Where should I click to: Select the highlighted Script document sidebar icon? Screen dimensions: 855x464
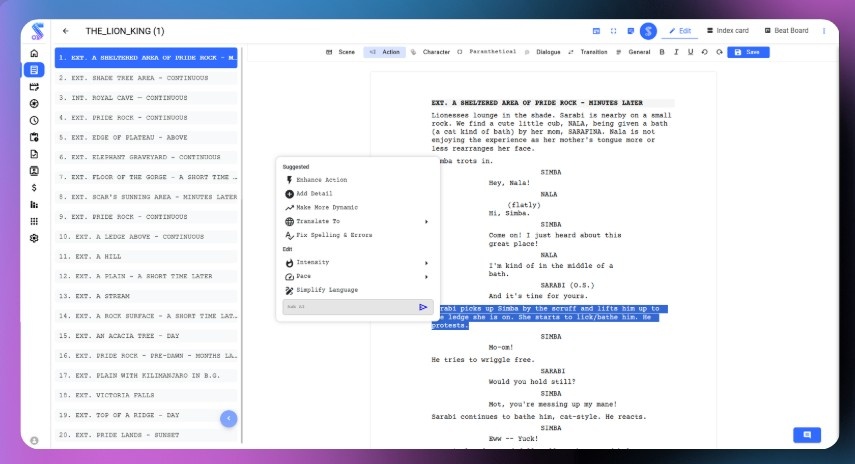click(34, 70)
